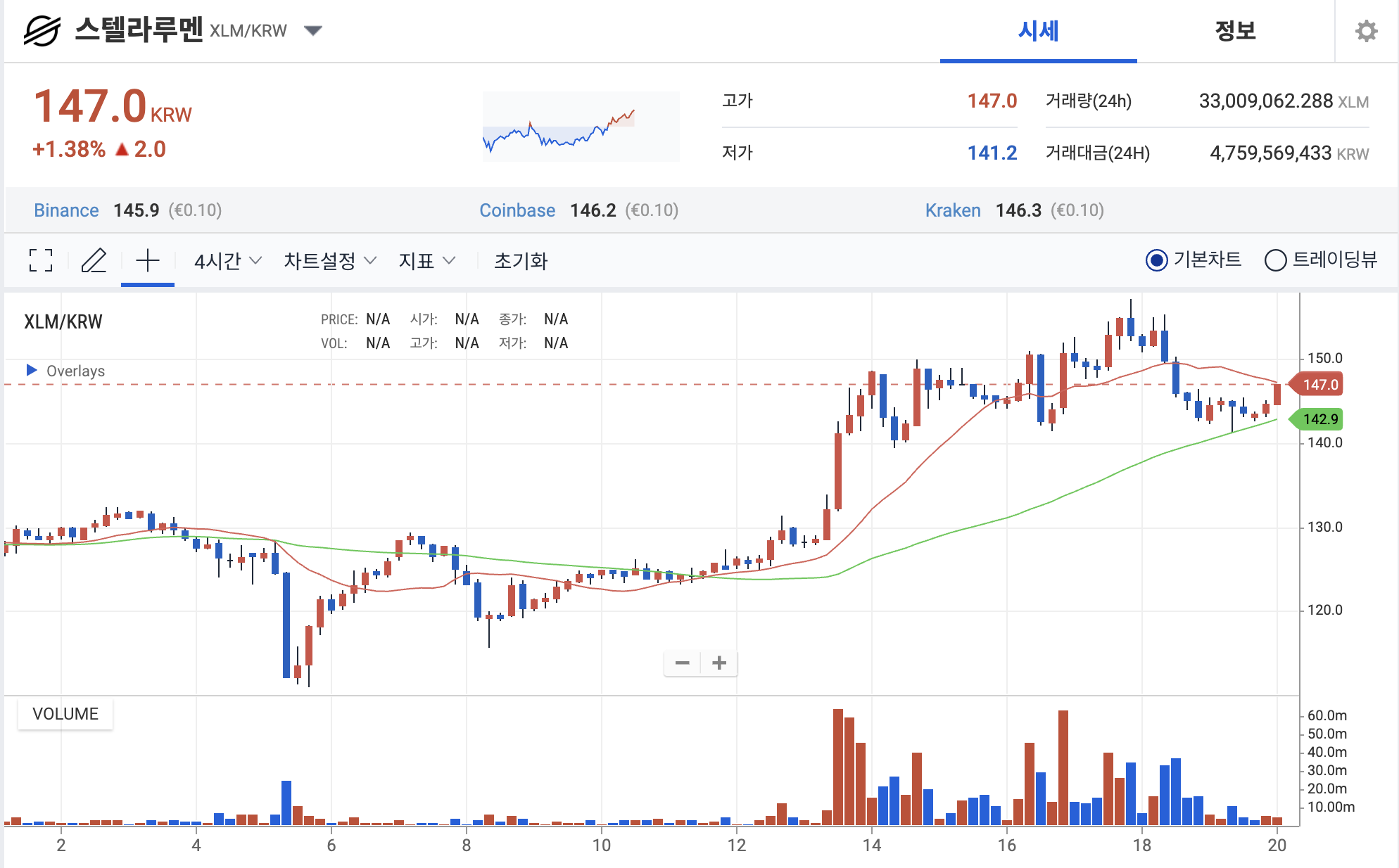
Task: Open the Binance price link
Action: coord(66,210)
